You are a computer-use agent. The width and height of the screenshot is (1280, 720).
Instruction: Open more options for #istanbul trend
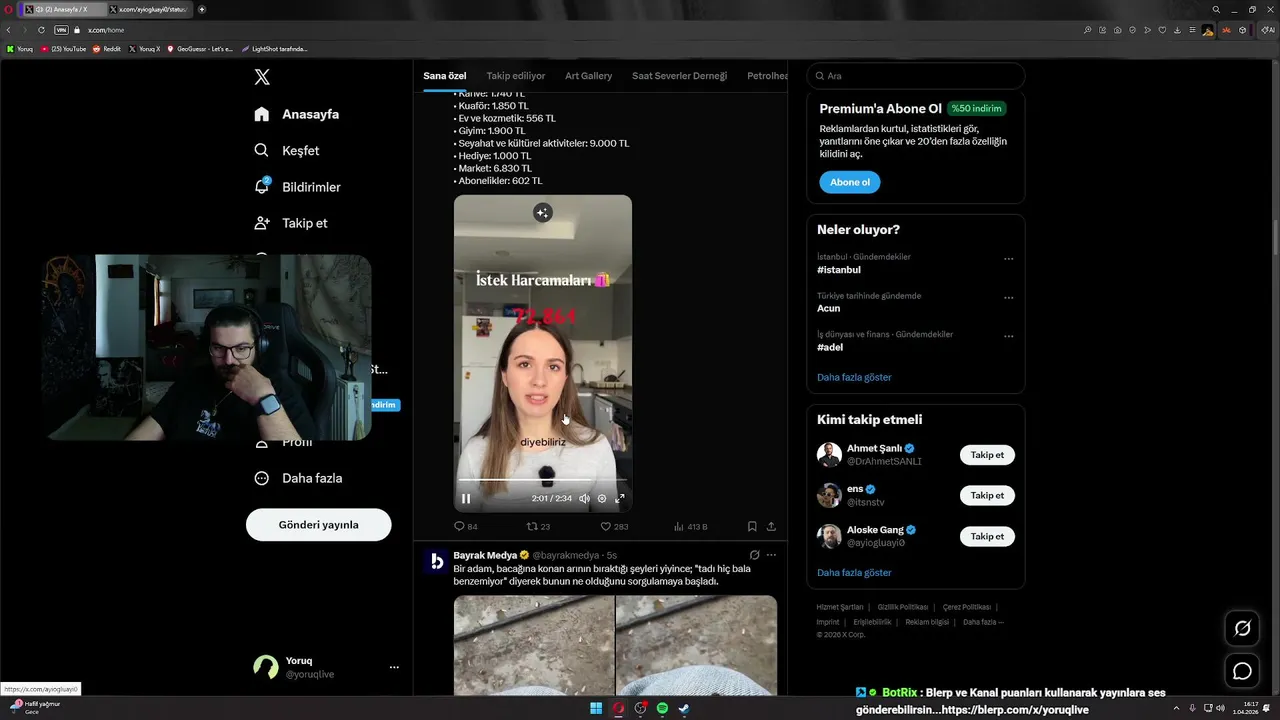pyautogui.click(x=1008, y=259)
